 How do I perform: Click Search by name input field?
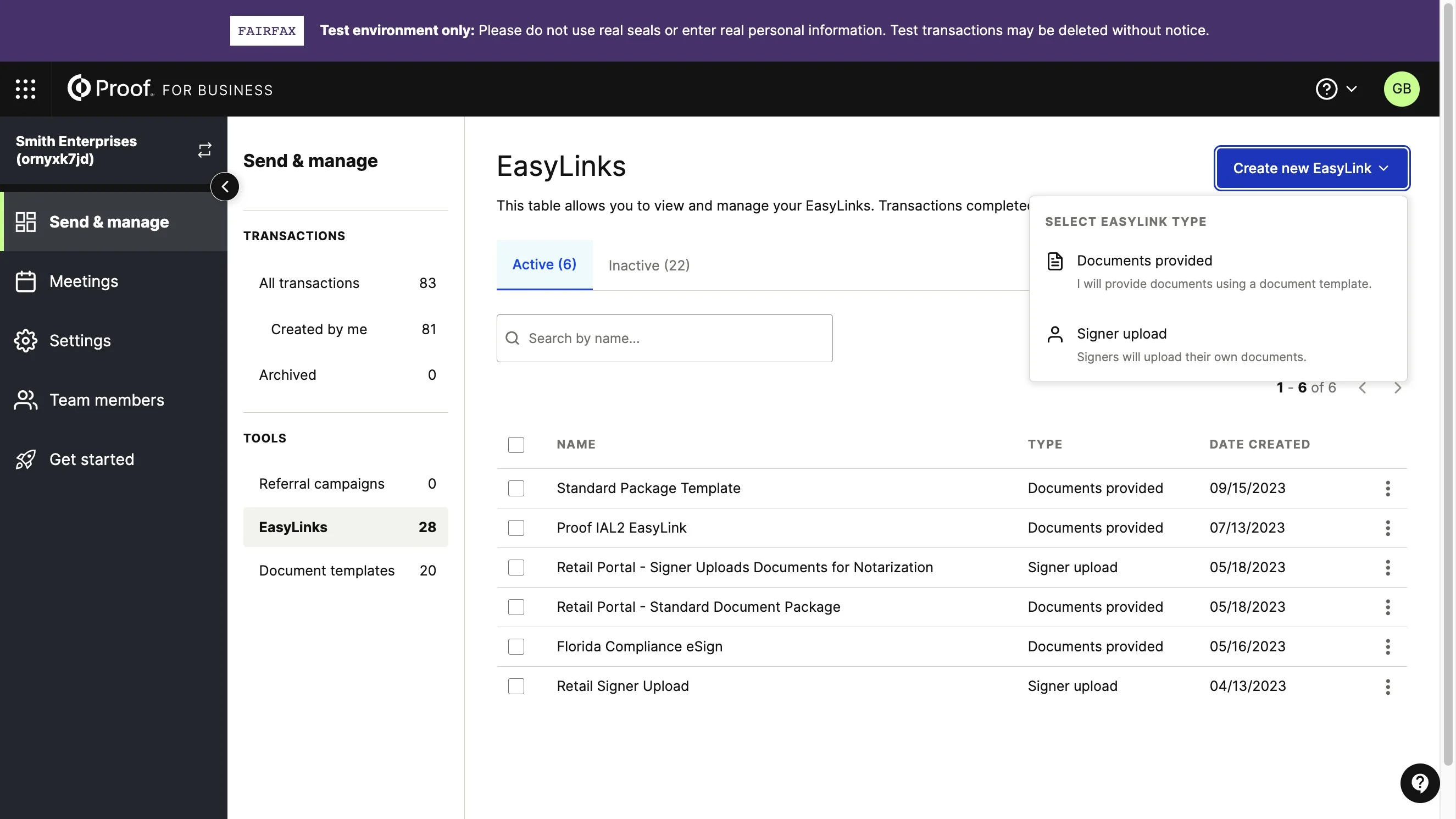tap(664, 338)
